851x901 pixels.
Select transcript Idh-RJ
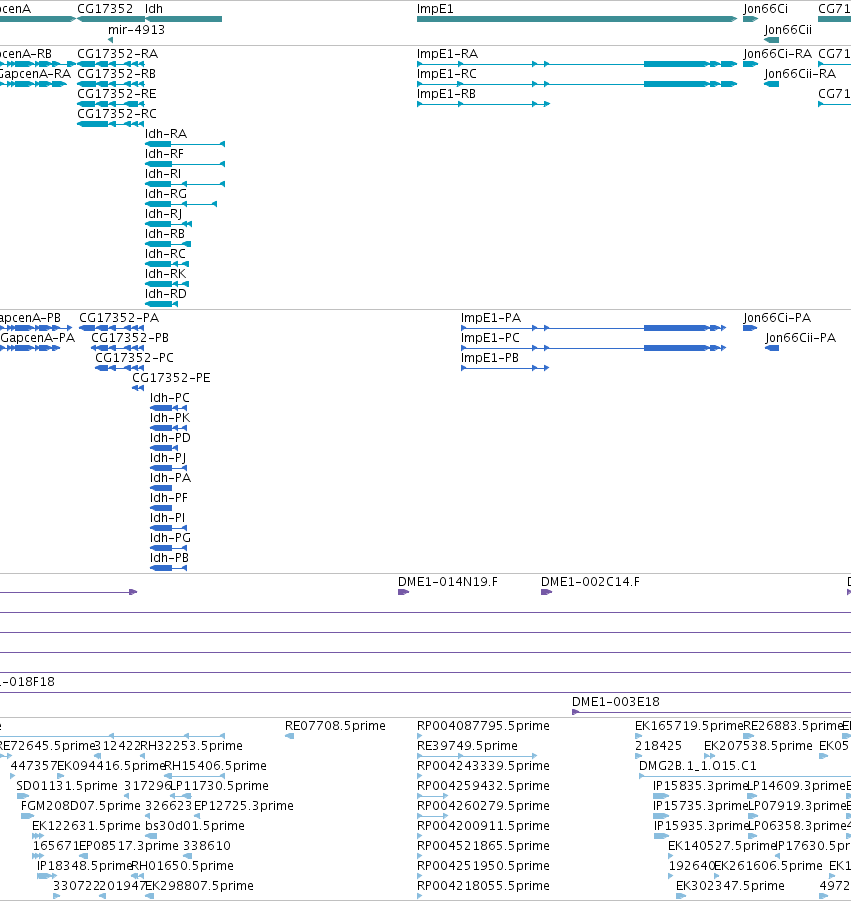click(x=164, y=214)
